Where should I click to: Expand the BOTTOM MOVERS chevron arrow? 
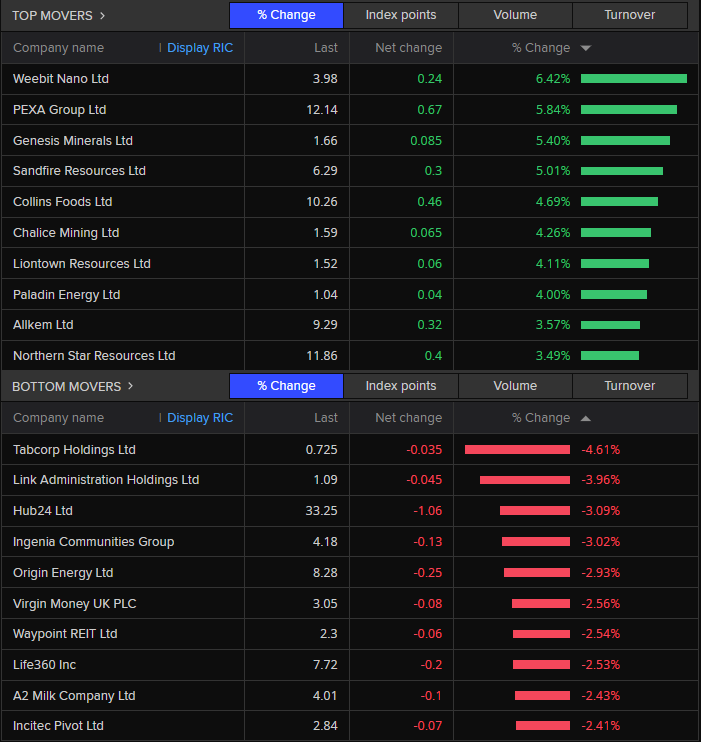click(x=130, y=386)
